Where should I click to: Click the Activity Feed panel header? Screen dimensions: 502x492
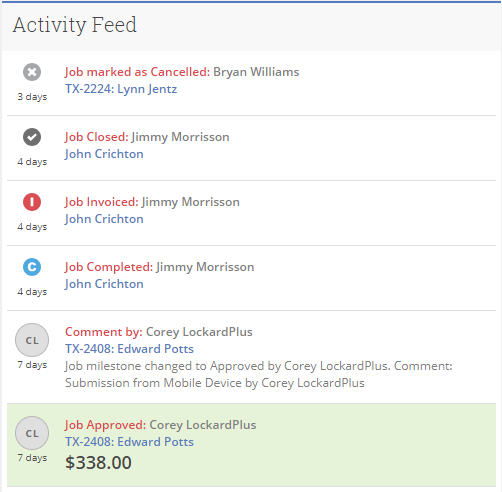[251, 26]
